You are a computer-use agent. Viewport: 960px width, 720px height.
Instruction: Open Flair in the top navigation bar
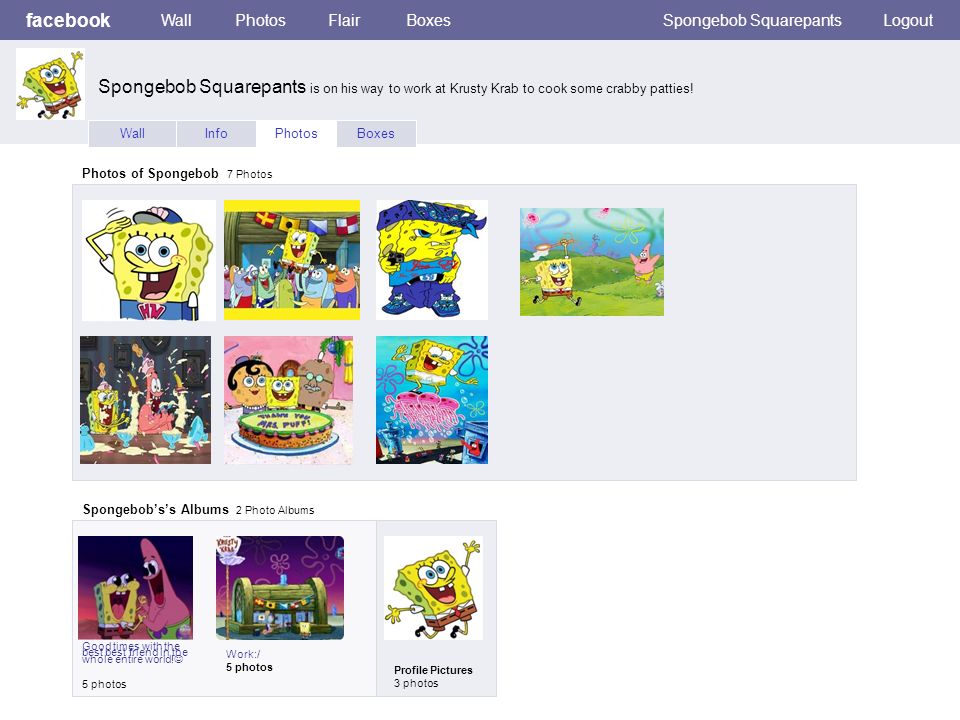coord(344,20)
